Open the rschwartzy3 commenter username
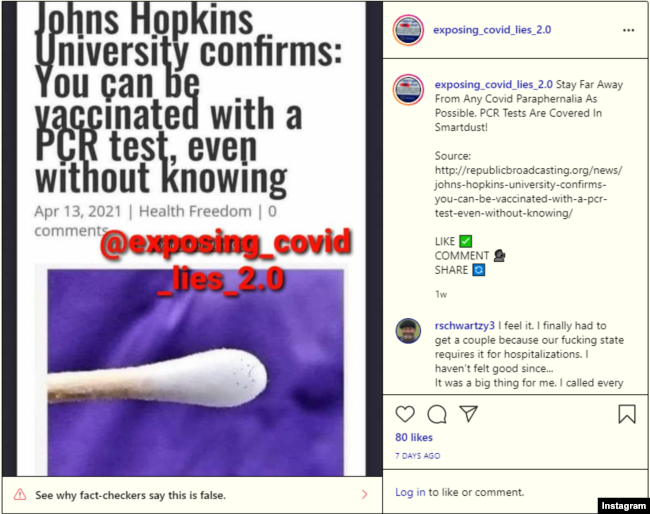650x514 pixels. point(464,326)
